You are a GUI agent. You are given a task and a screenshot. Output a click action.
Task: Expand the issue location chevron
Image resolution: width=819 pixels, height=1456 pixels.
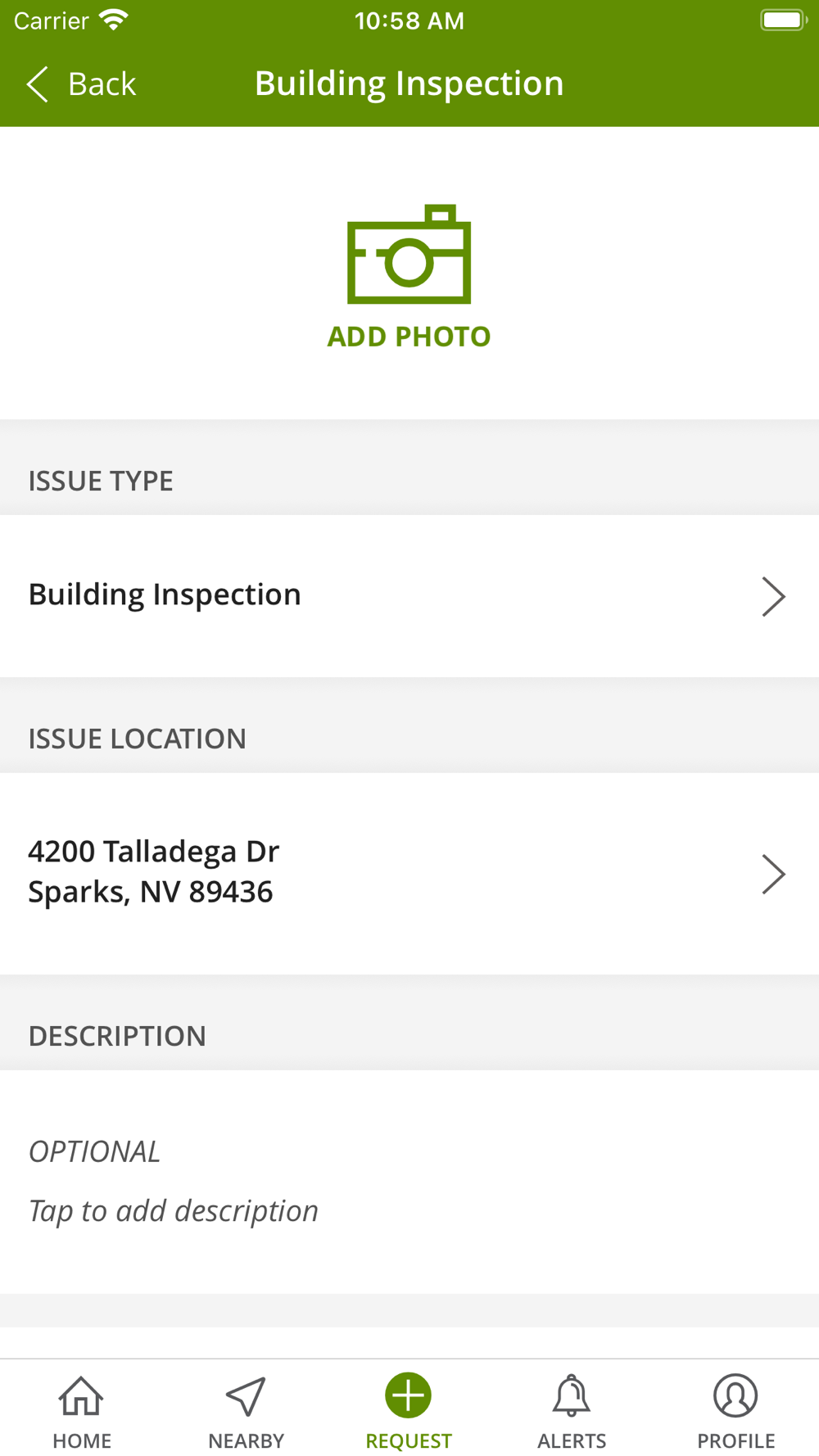point(772,874)
